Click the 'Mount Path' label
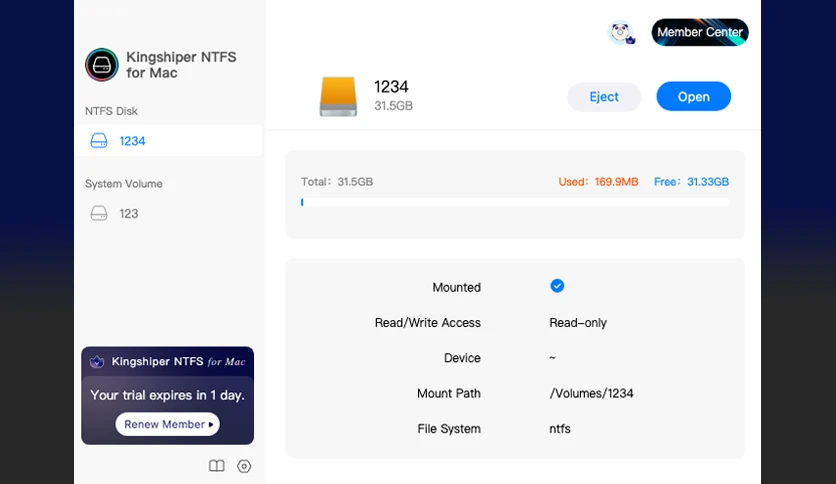 point(449,393)
